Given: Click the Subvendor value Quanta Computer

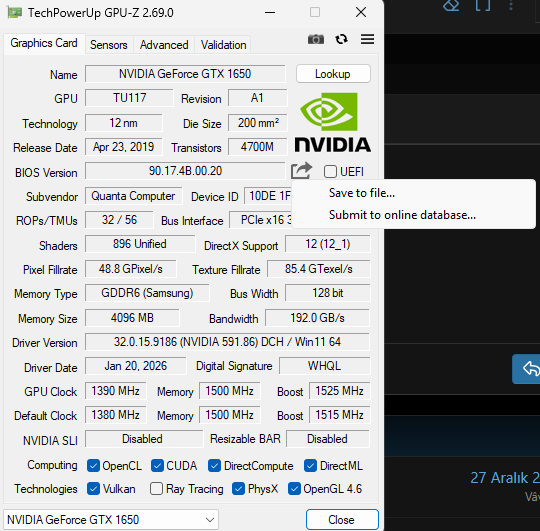Looking at the screenshot, I should tap(133, 196).
